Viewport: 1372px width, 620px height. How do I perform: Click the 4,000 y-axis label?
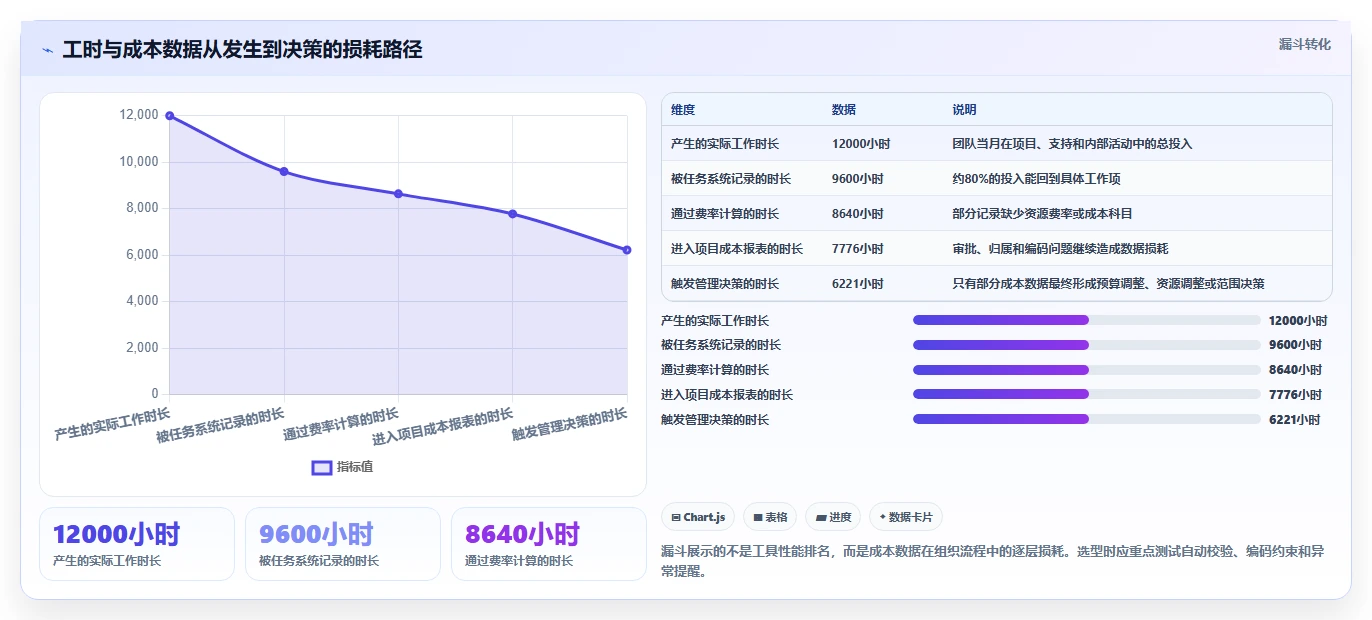[142, 301]
